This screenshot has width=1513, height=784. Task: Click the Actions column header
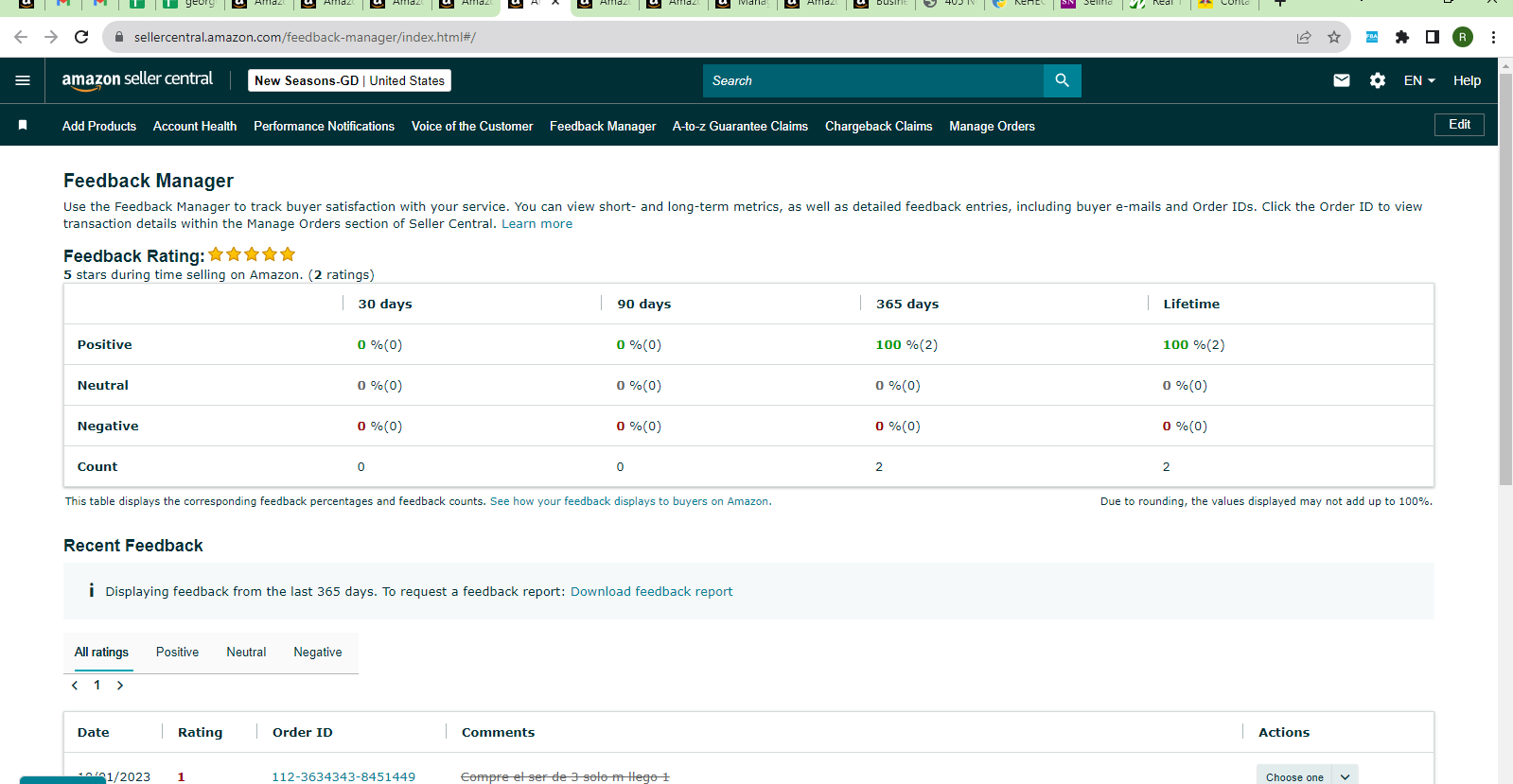(x=1284, y=732)
